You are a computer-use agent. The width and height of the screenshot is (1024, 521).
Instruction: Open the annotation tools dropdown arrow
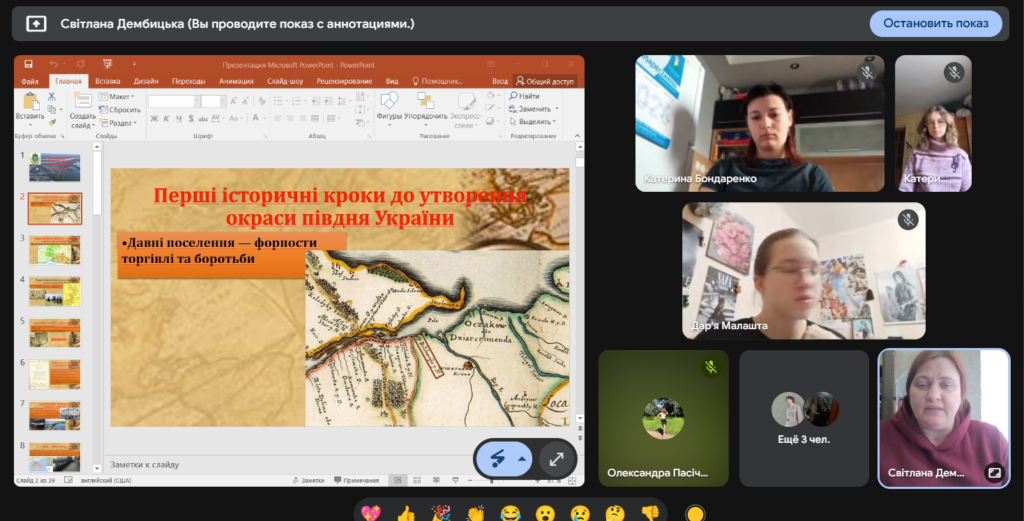(522, 459)
